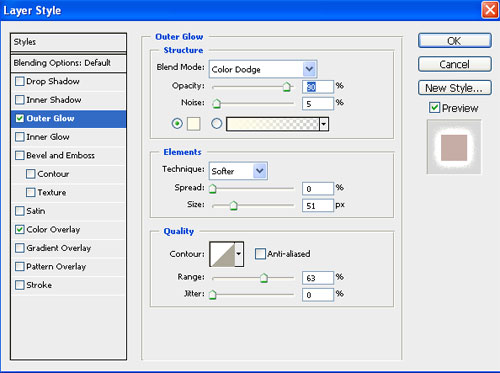Screen dimensions: 500x373
Task: Click the New Style... button
Action: pyautogui.click(x=455, y=88)
